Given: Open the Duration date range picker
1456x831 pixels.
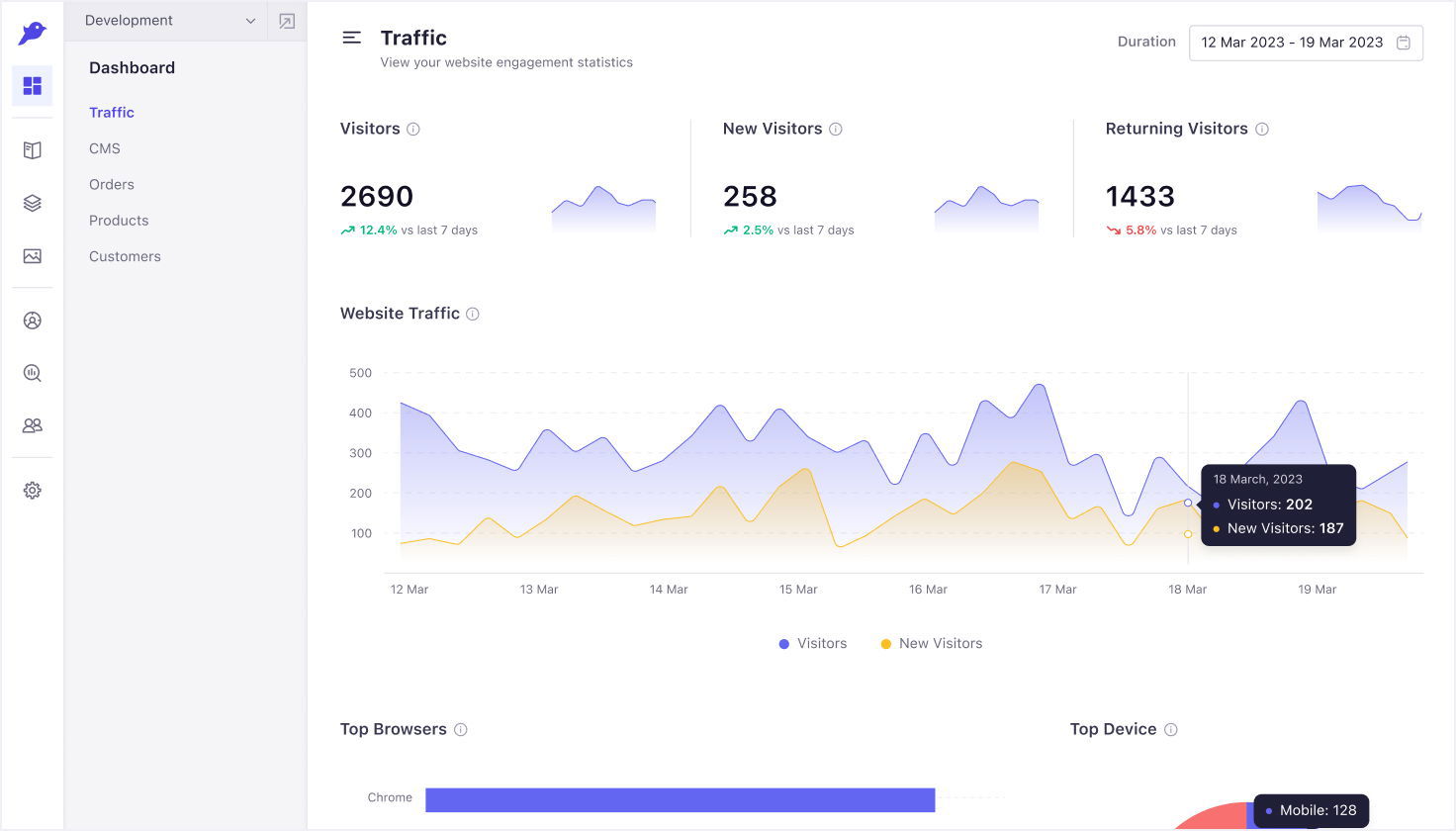Looking at the screenshot, I should click(1291, 43).
